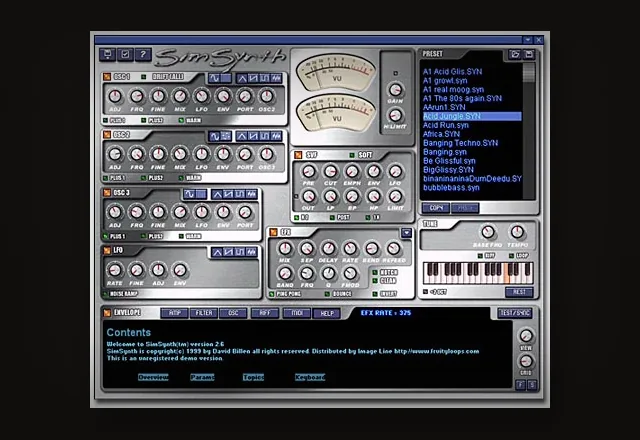
Task: Switch to AMP envelope tab
Action: click(x=175, y=313)
